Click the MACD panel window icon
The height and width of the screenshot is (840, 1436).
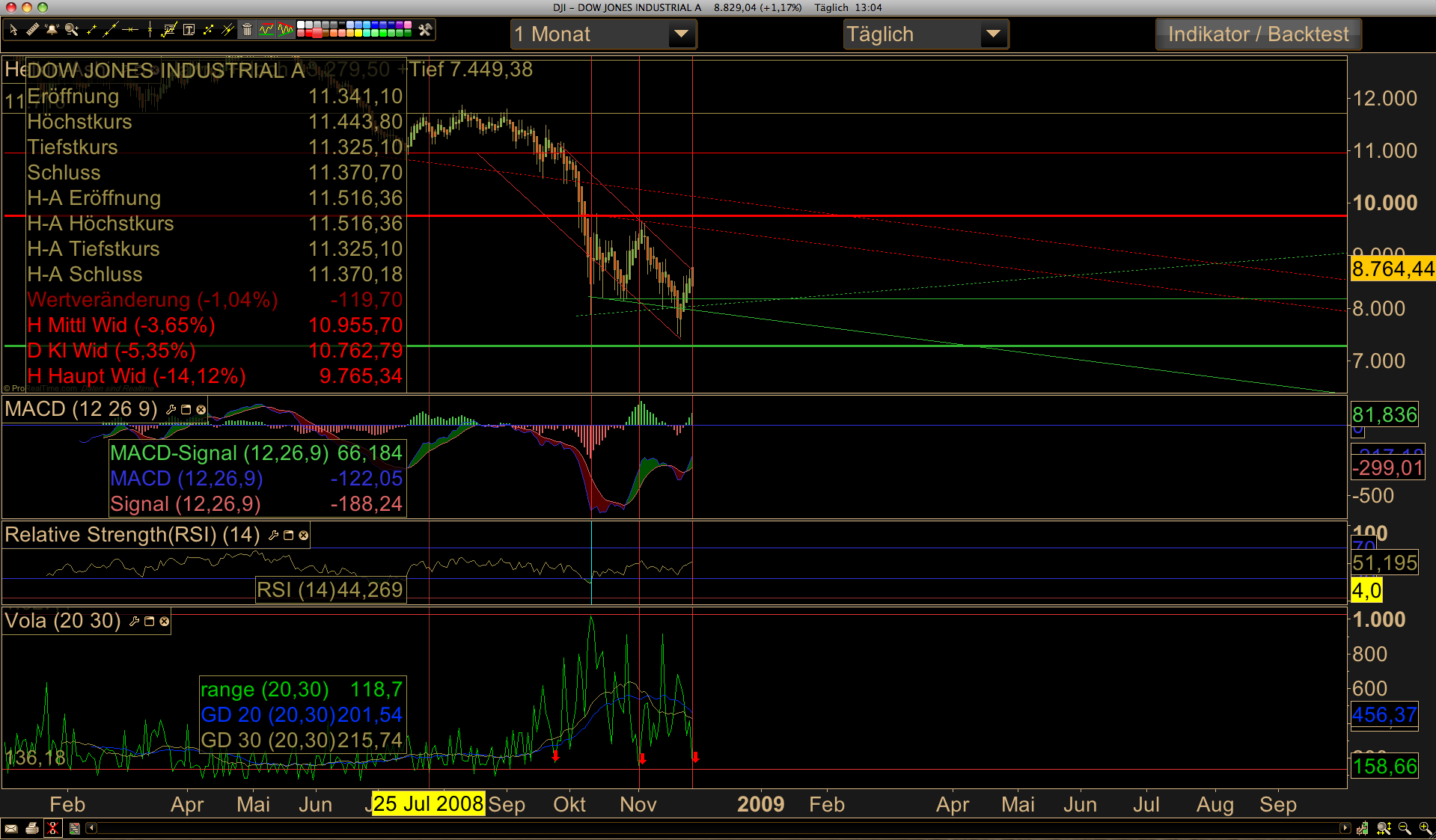coord(186,409)
